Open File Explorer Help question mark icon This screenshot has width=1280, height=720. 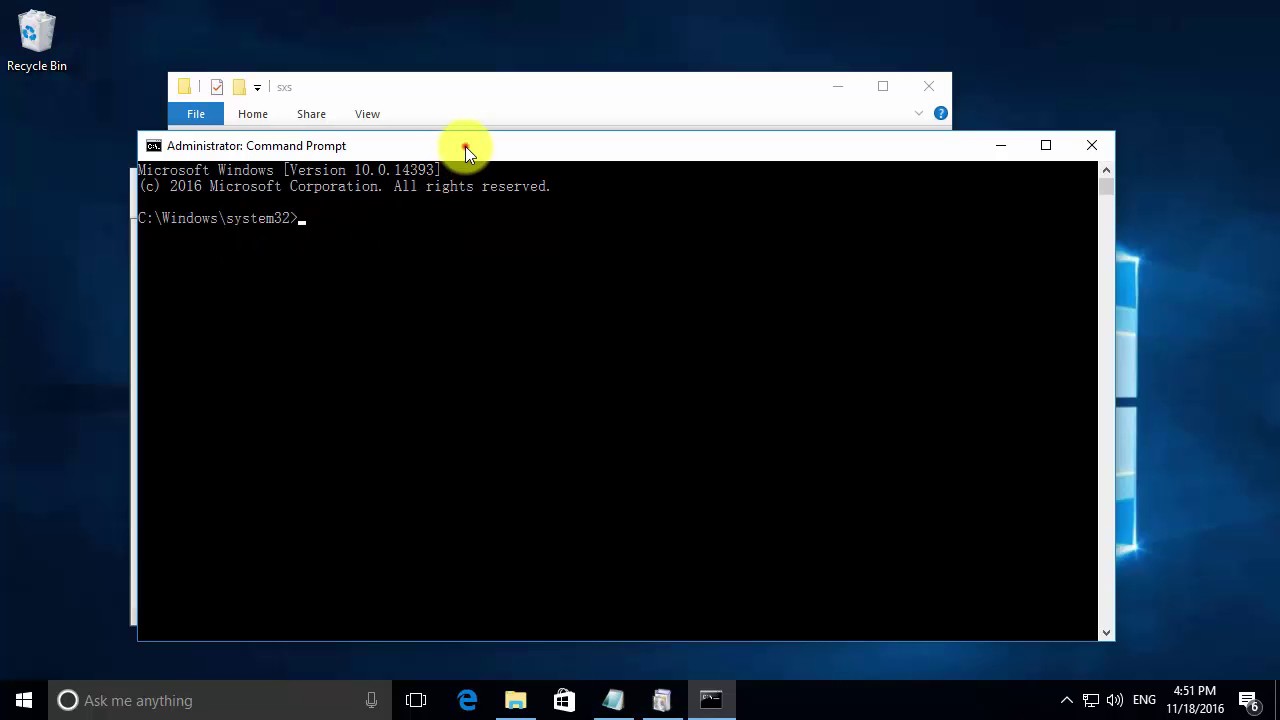(940, 114)
